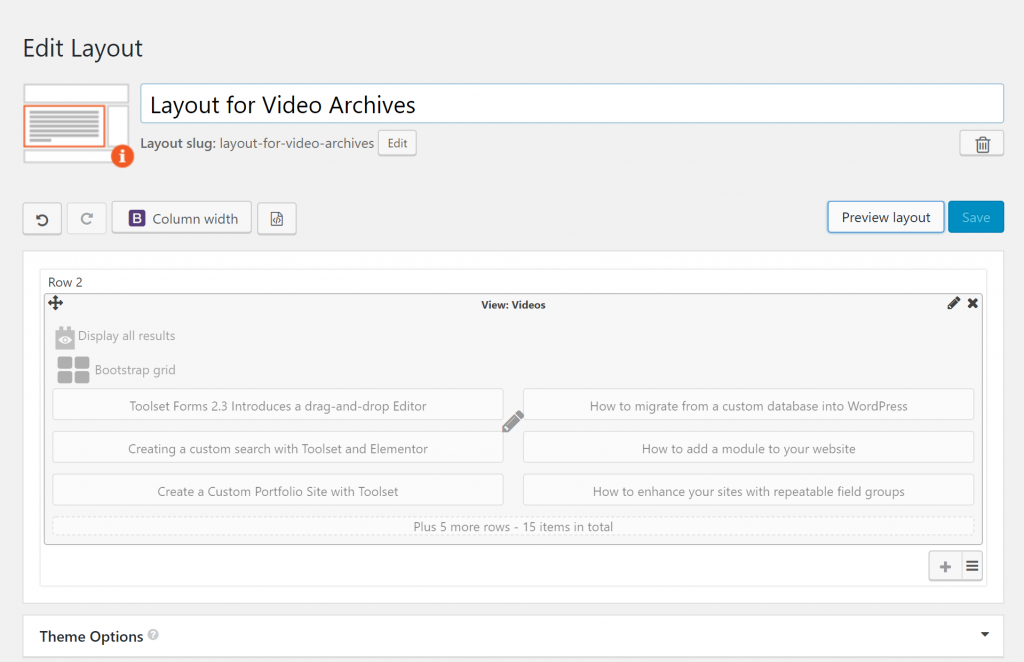The width and height of the screenshot is (1024, 662).
Task: Click the Theme Options help question mark
Action: [153, 635]
